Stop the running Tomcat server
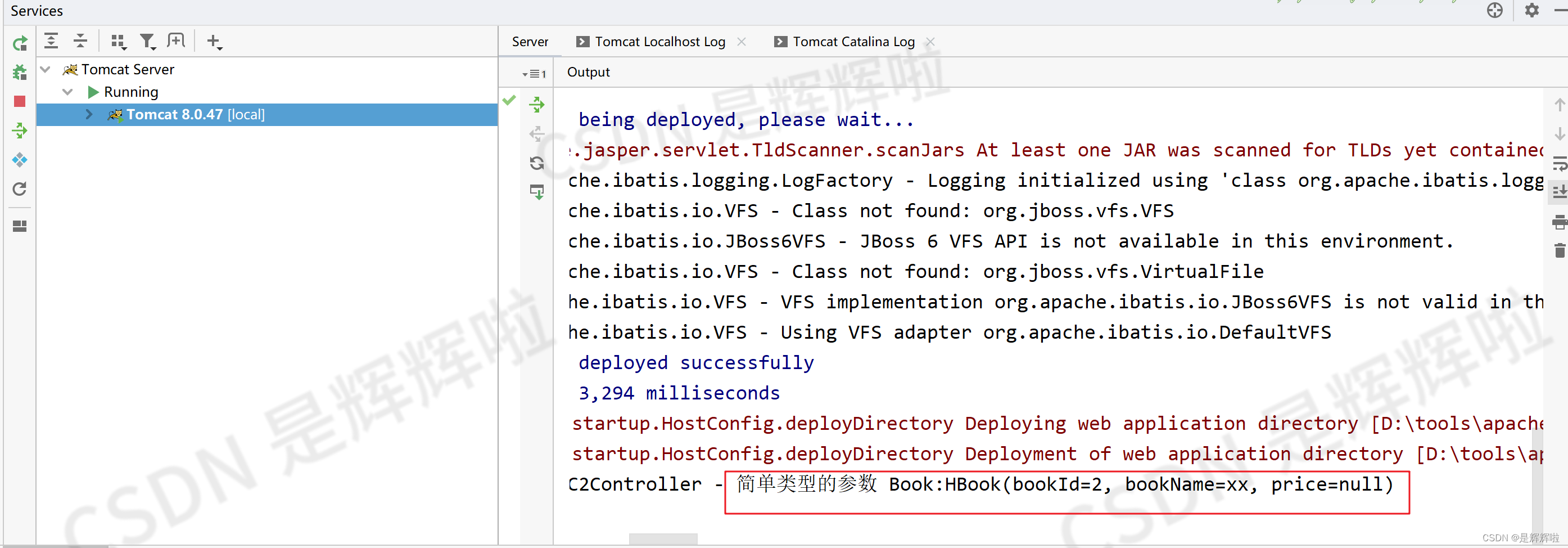1568x548 pixels. point(20,102)
